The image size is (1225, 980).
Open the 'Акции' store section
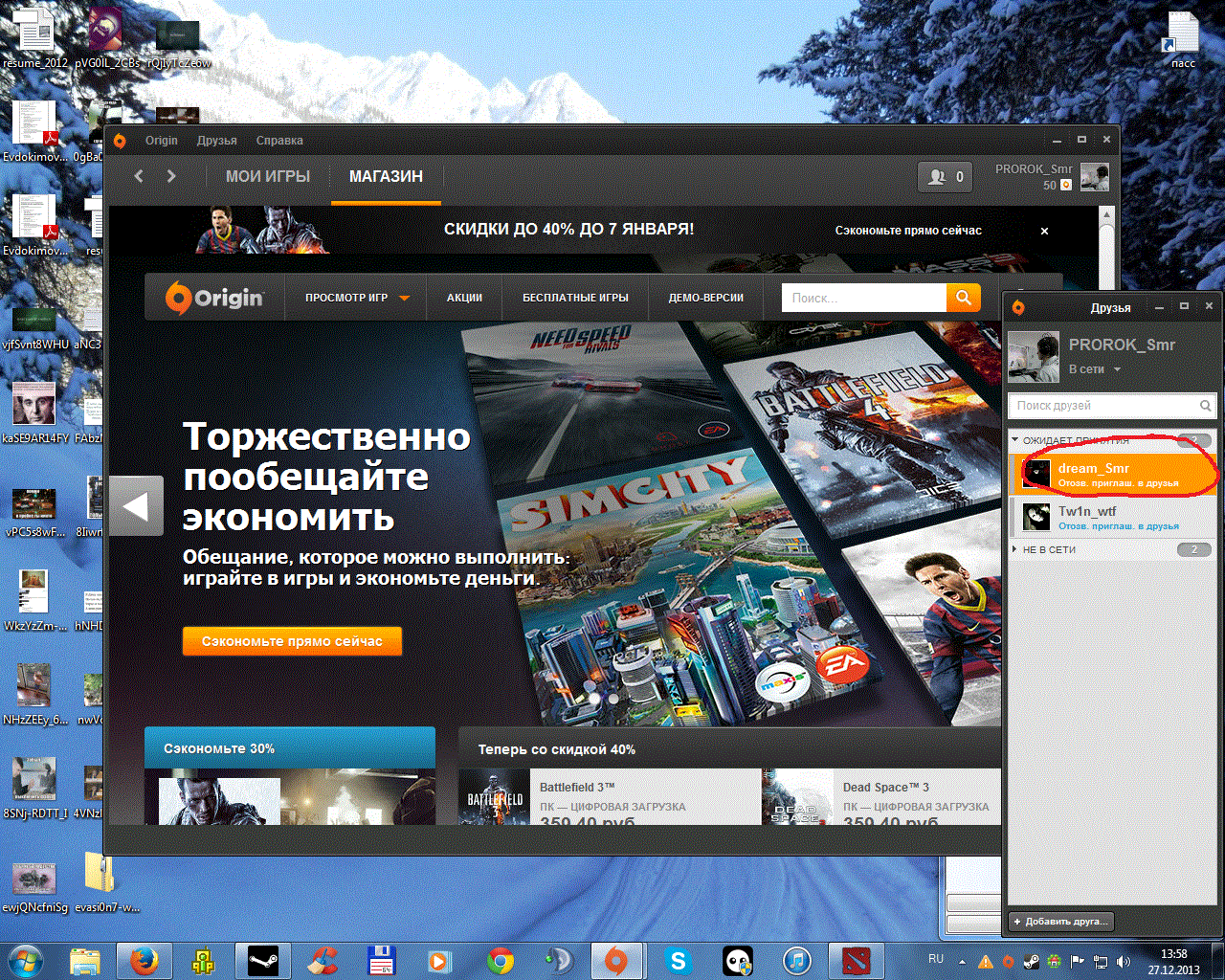(464, 298)
